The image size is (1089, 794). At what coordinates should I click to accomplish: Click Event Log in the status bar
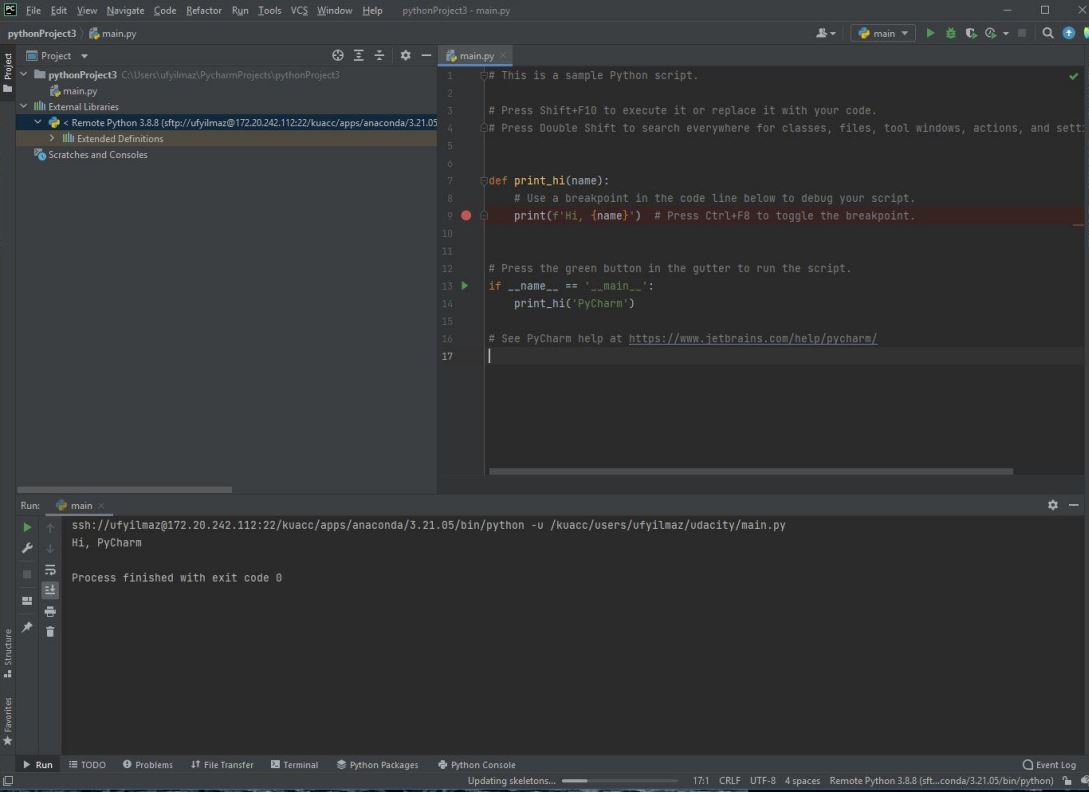(x=1049, y=764)
